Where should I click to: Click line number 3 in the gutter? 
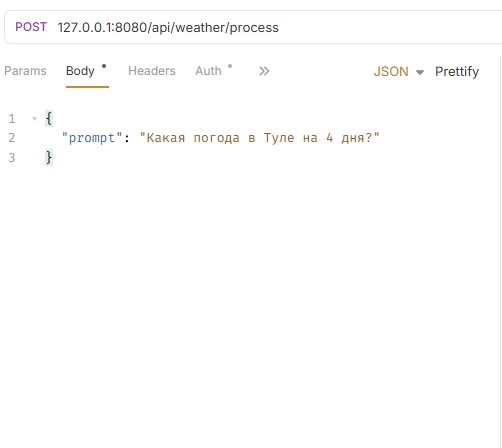[12, 157]
